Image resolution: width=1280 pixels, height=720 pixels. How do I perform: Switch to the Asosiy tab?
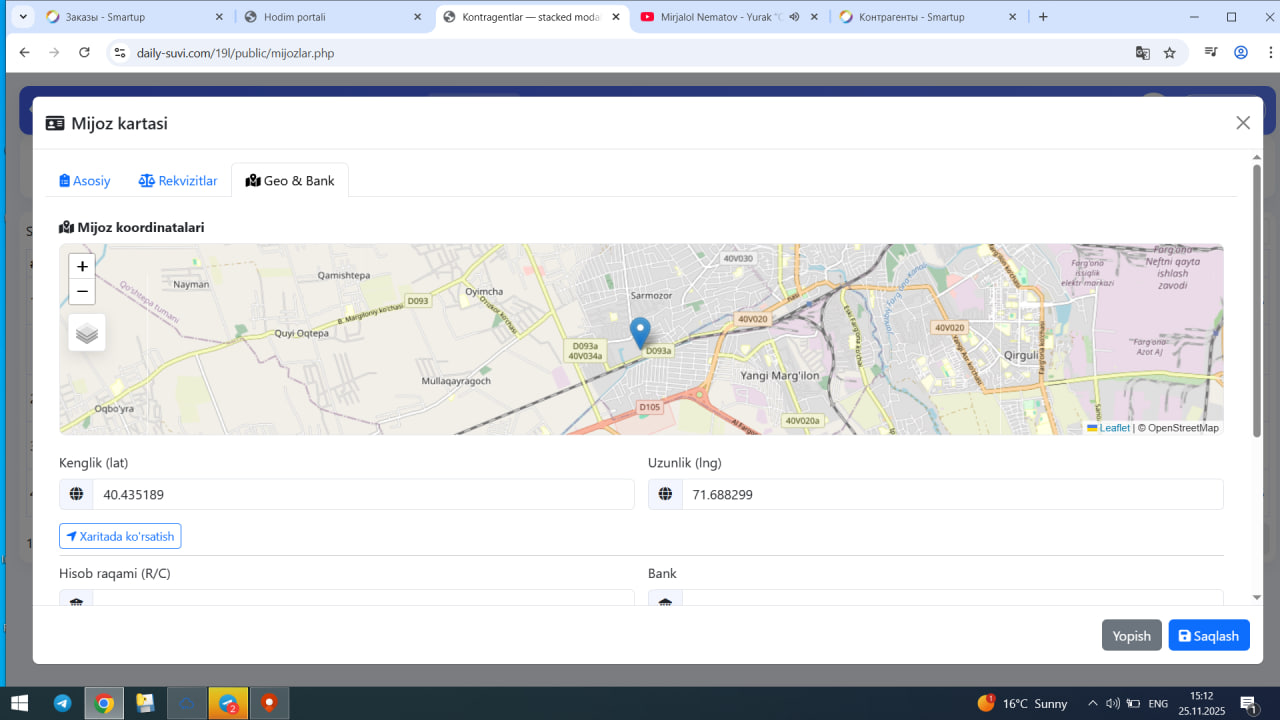[85, 181]
